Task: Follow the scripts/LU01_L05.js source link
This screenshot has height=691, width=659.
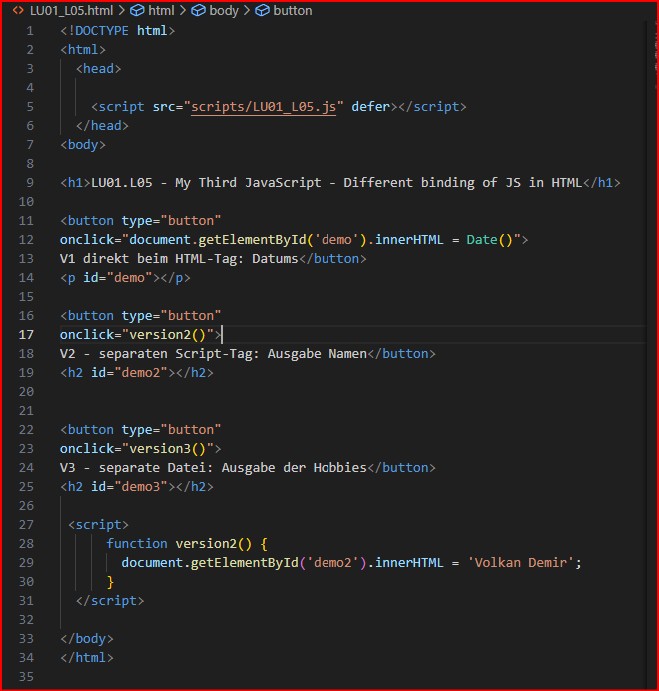Action: click(x=263, y=107)
